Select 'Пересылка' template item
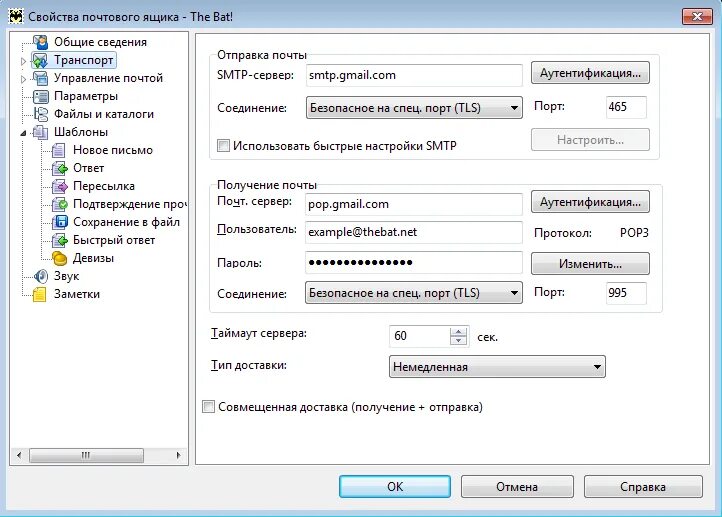The height and width of the screenshot is (517, 722). [104, 186]
